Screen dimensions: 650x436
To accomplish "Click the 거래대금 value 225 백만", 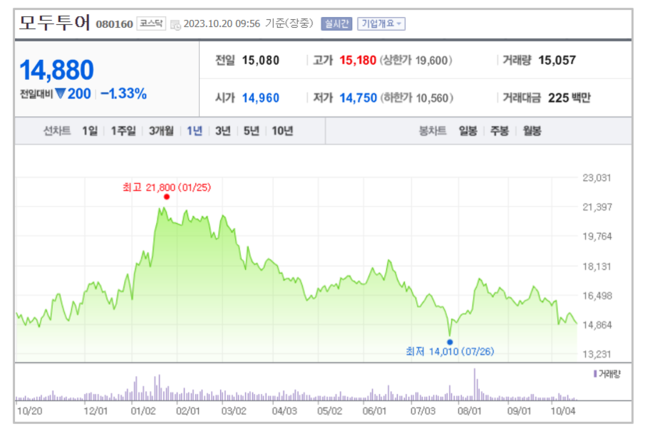I will pos(569,98).
